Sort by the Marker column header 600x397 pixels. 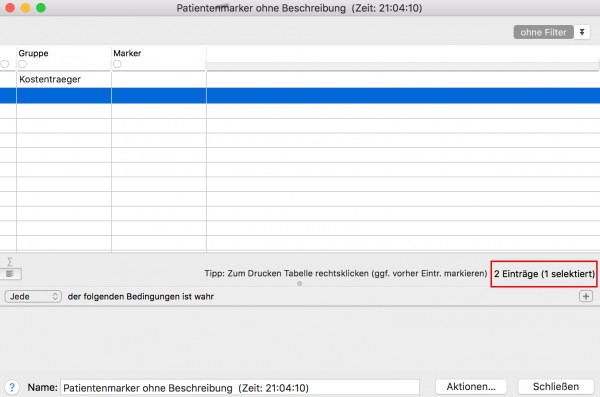point(127,53)
